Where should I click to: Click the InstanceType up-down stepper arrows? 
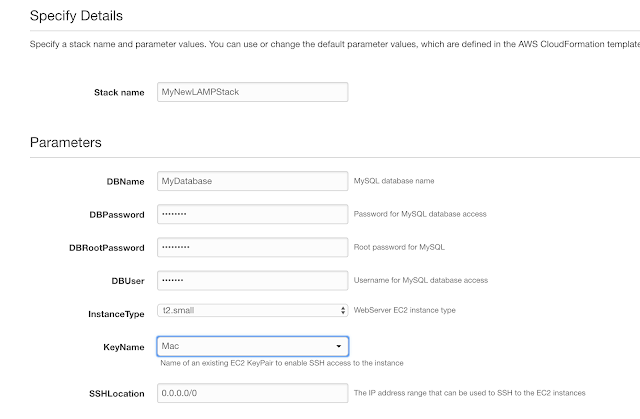(x=343, y=310)
